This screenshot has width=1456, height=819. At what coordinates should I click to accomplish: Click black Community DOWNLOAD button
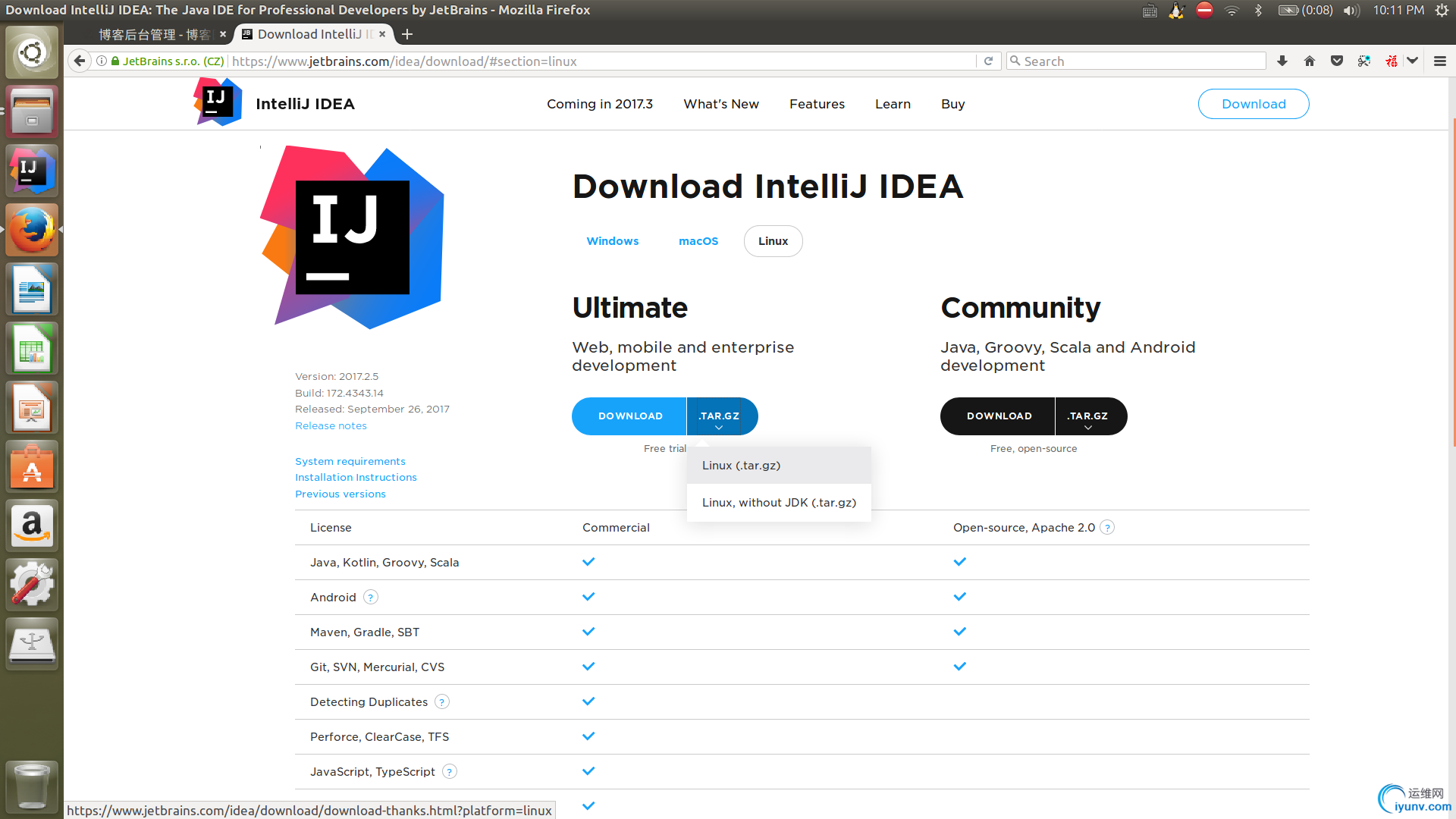tap(998, 416)
